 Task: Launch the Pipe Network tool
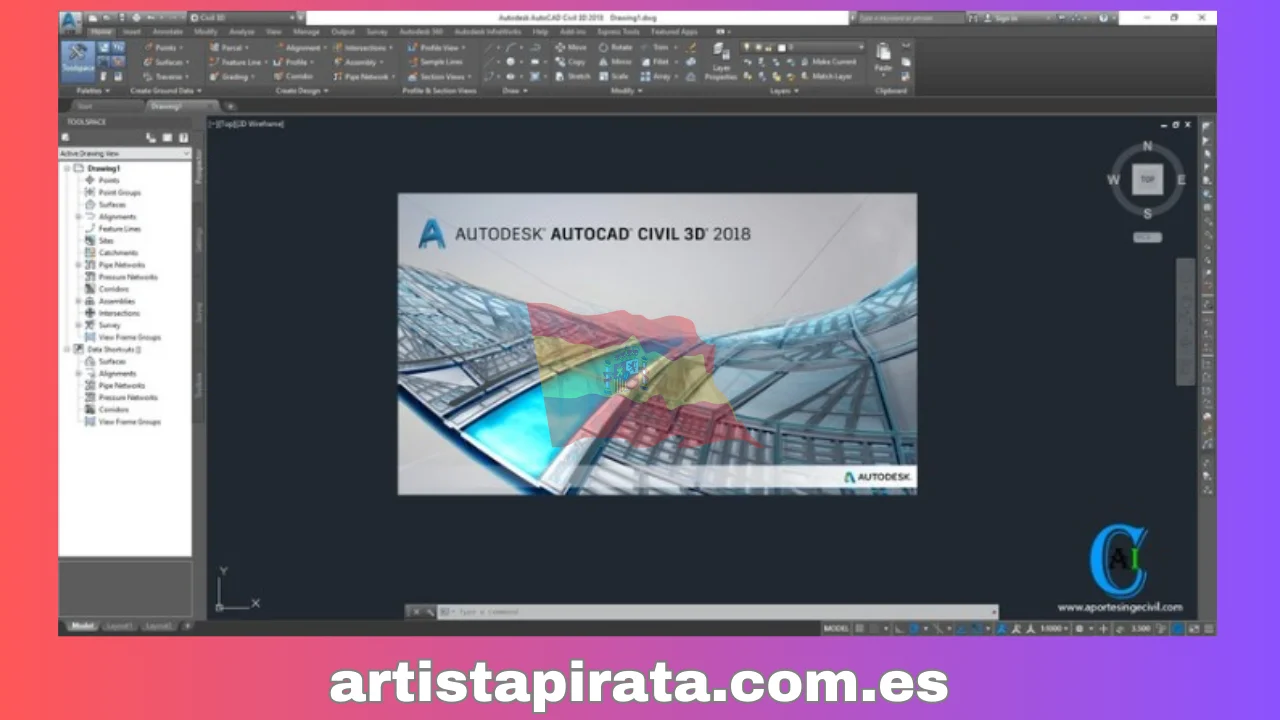362,76
